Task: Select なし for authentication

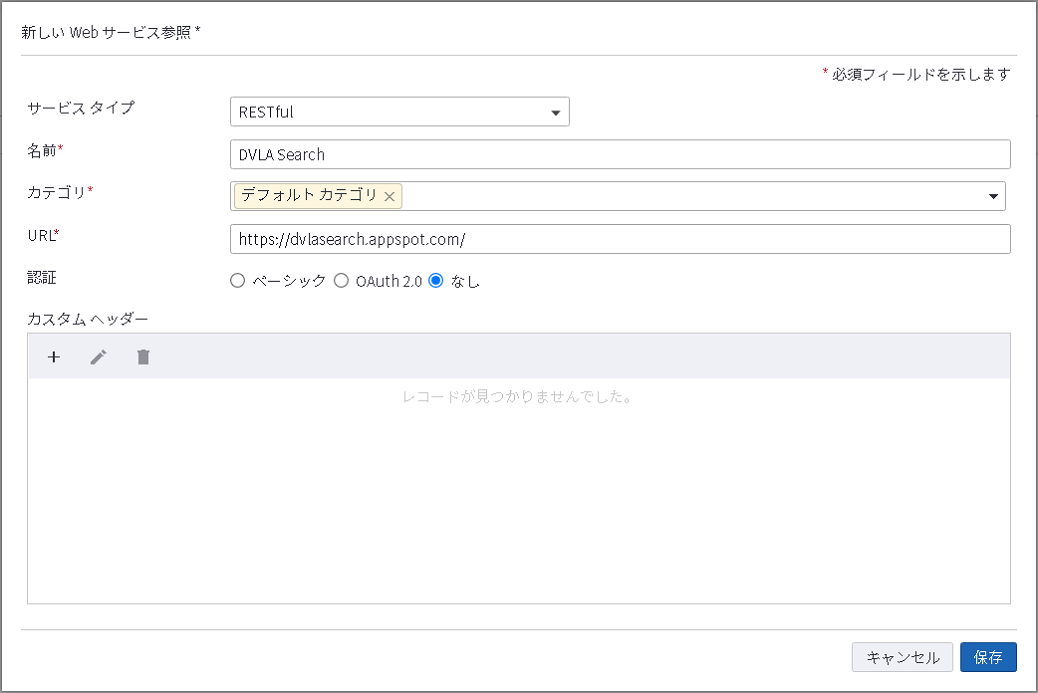Action: click(x=435, y=281)
